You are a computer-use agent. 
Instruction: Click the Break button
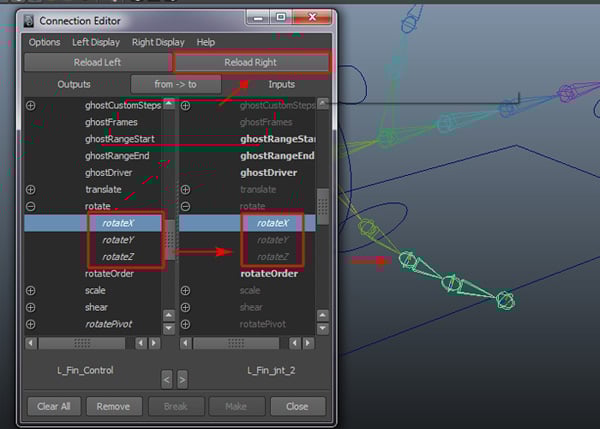[176, 406]
